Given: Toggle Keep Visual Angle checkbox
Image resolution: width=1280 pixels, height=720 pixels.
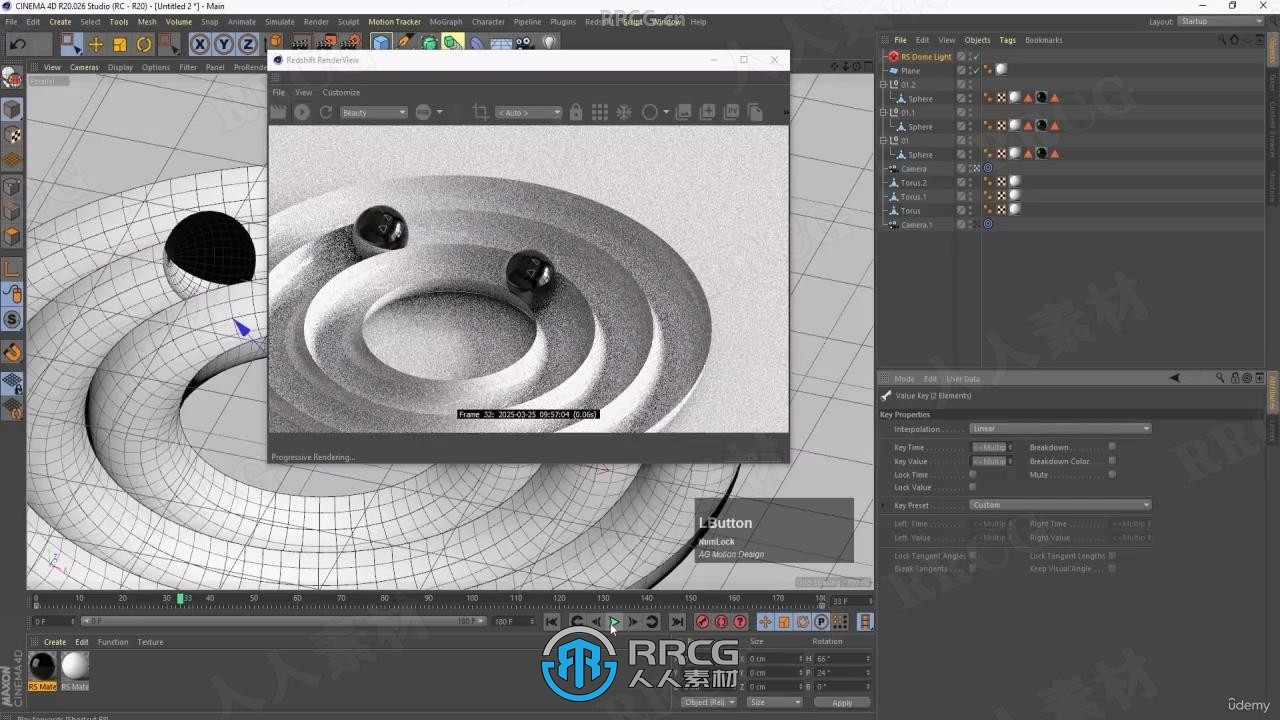Looking at the screenshot, I should tap(1112, 568).
